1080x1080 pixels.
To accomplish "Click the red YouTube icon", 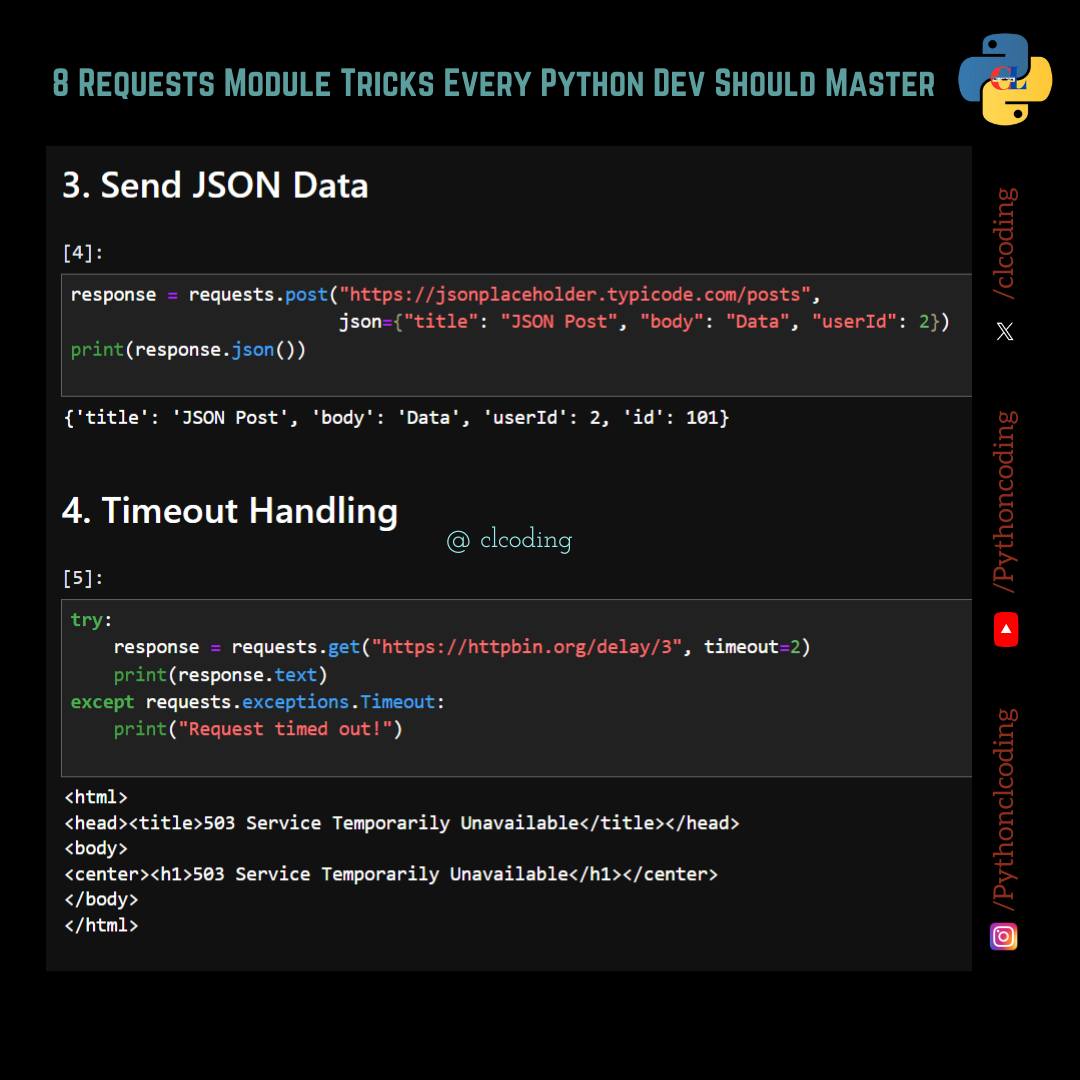I will tap(1006, 629).
